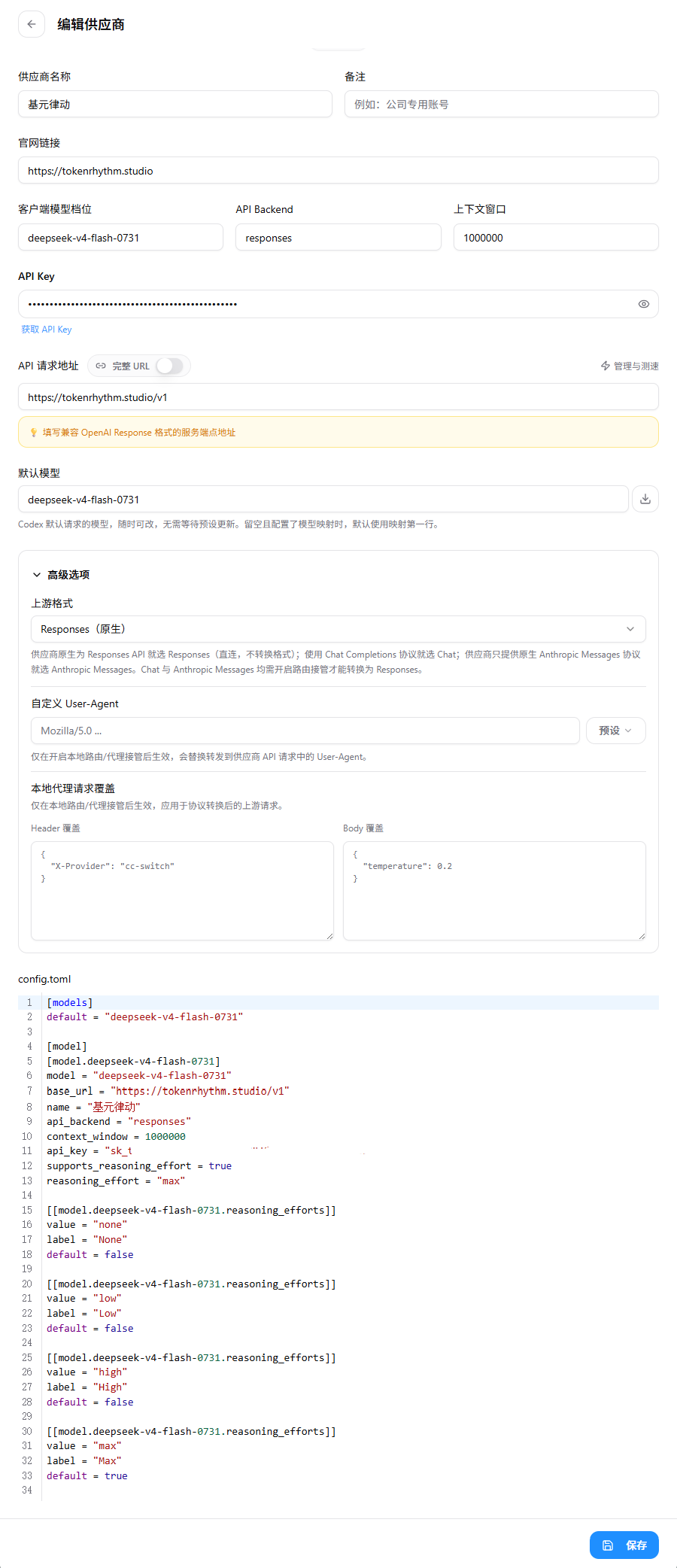Open the 预设 User-Agent preset dropdown
The image size is (677, 1568).
coord(615,731)
